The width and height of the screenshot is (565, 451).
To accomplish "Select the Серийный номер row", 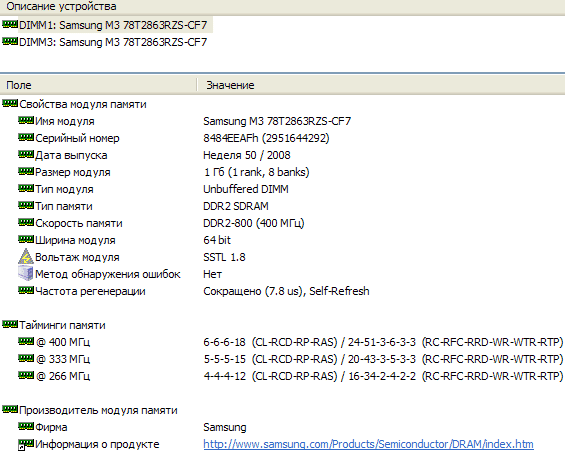I will (282, 138).
